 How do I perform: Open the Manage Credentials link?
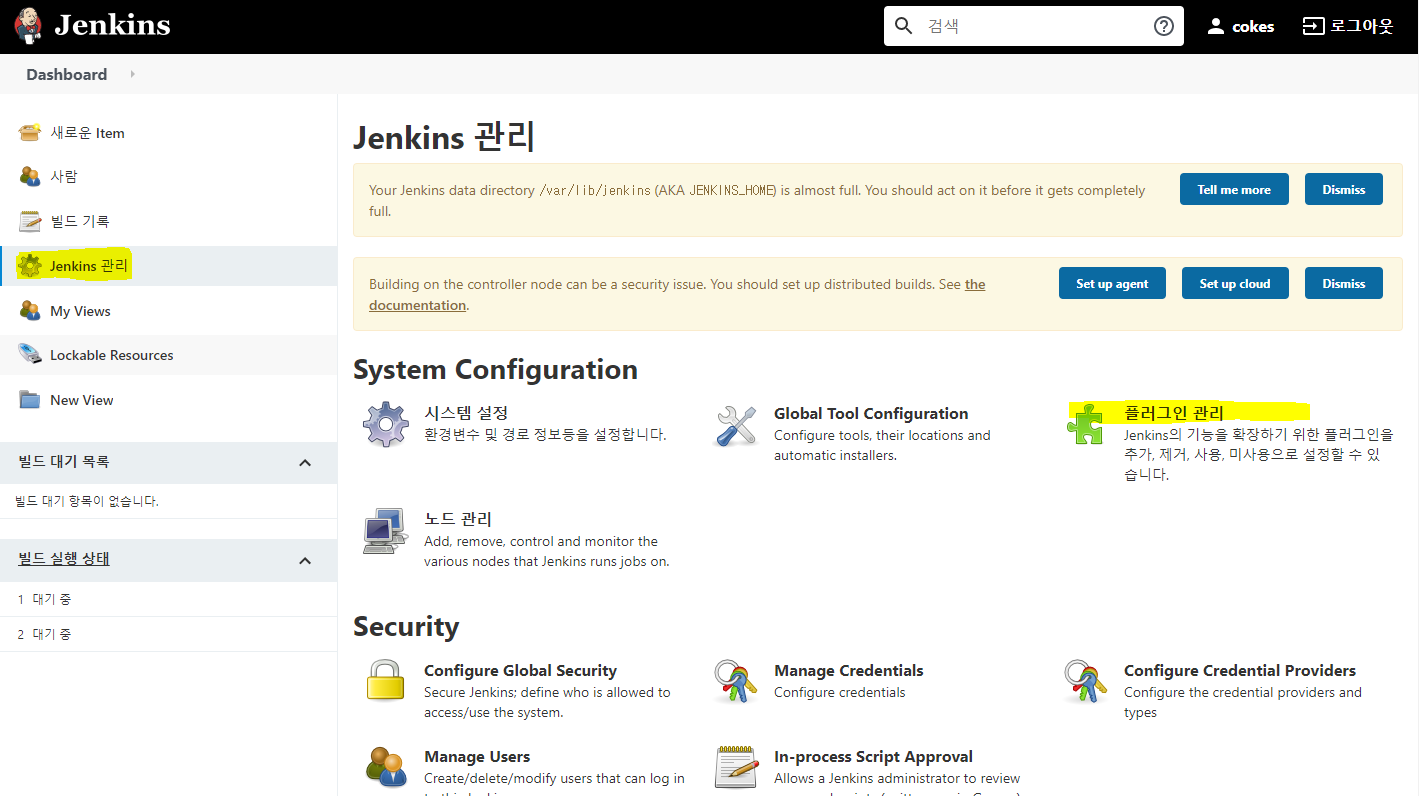pos(848,670)
